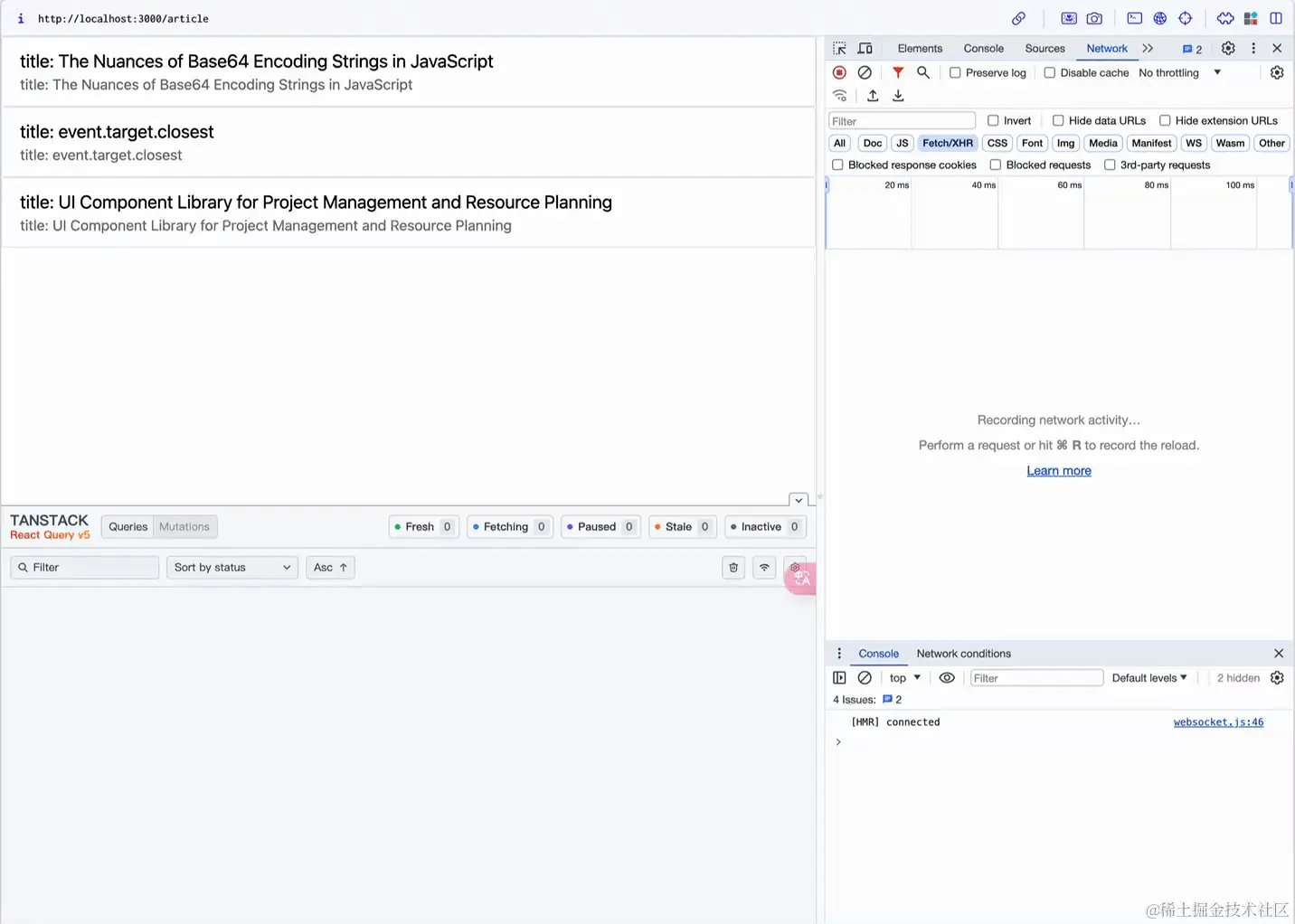This screenshot has width=1295, height=924.
Task: Check Hide data URLs
Action: (x=1058, y=120)
